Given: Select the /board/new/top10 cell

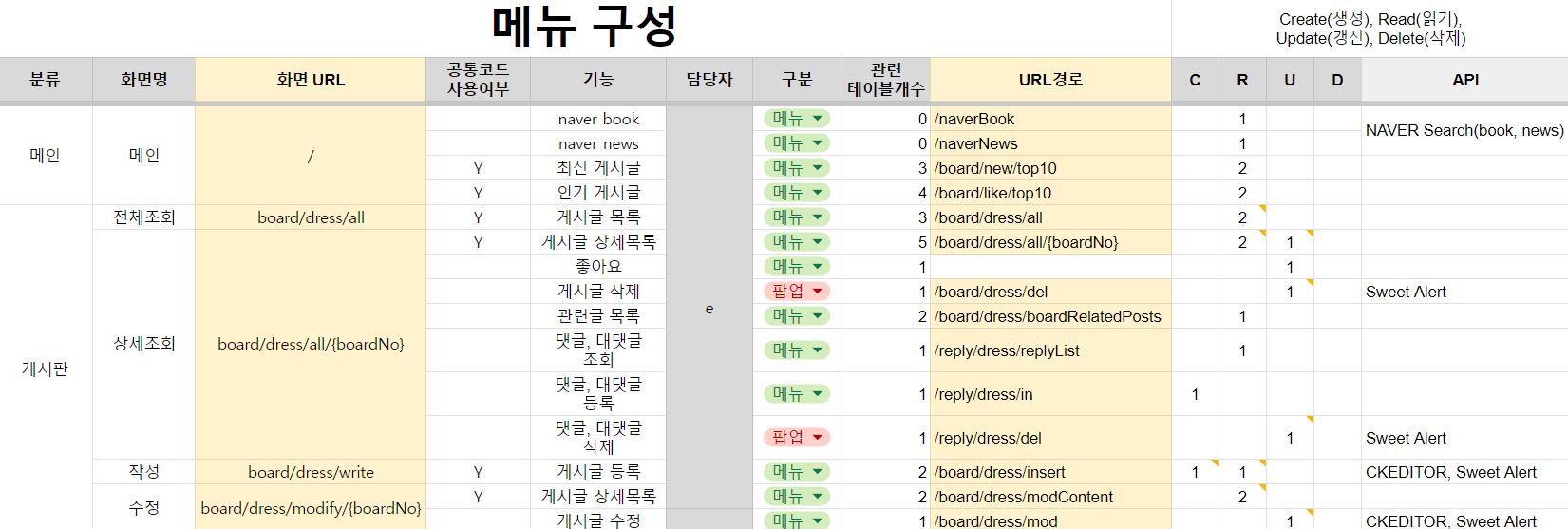Looking at the screenshot, I should pos(1050,168).
